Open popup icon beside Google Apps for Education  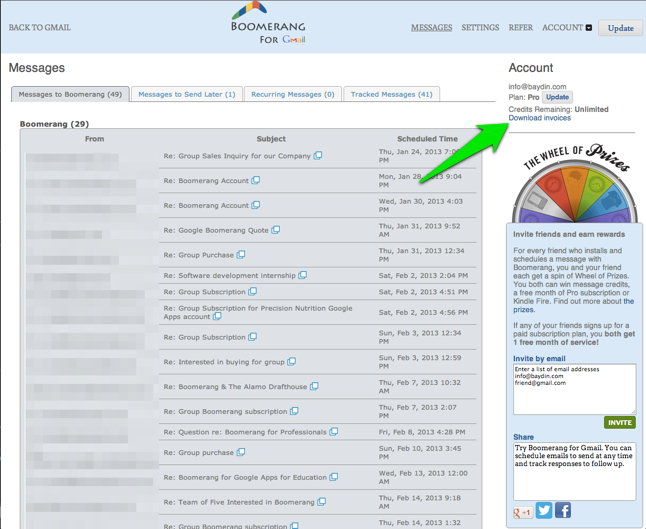click(x=334, y=477)
